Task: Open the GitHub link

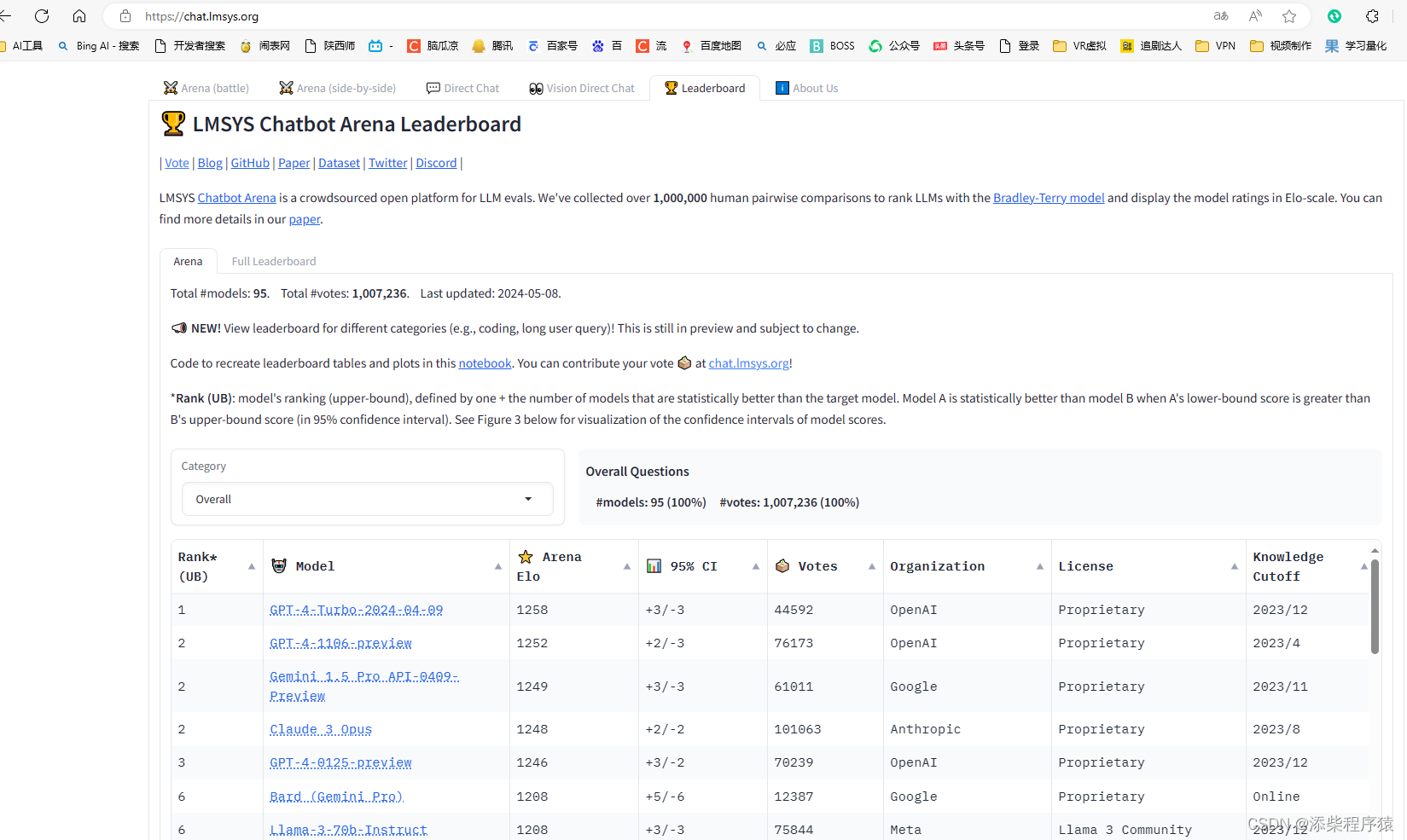Action: pos(250,163)
